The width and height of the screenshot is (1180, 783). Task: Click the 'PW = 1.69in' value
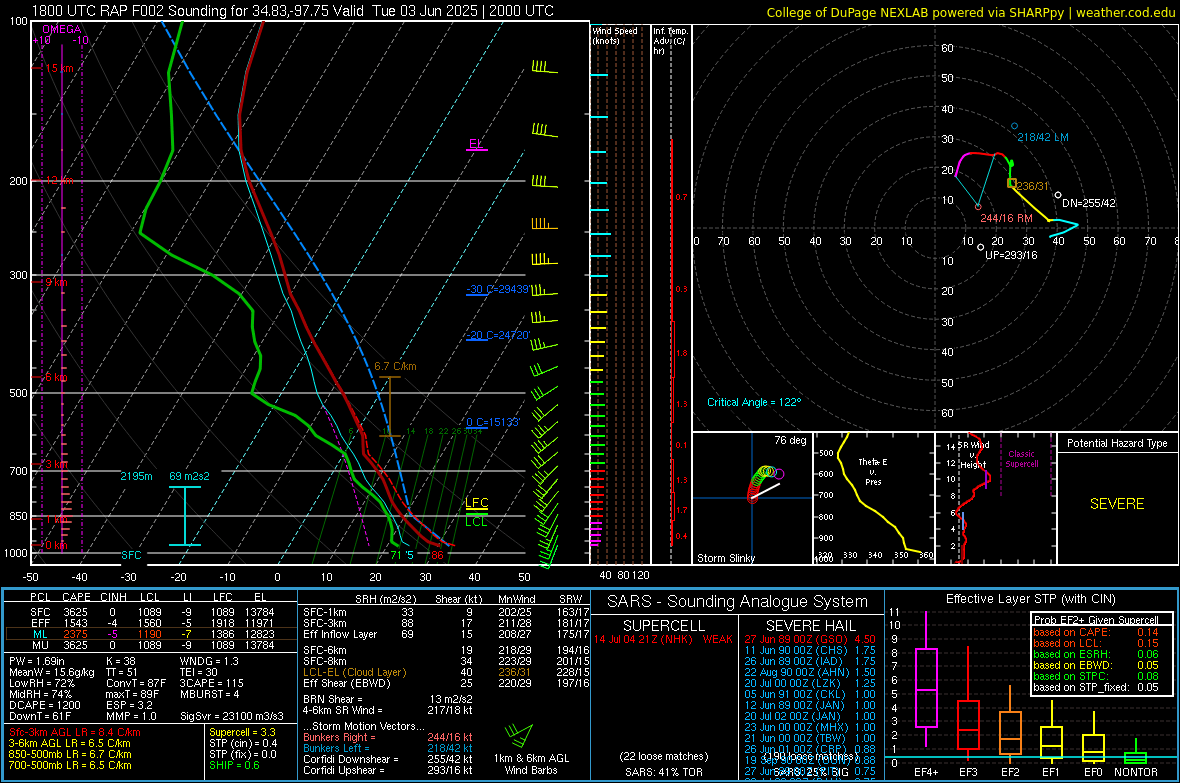coord(37,661)
